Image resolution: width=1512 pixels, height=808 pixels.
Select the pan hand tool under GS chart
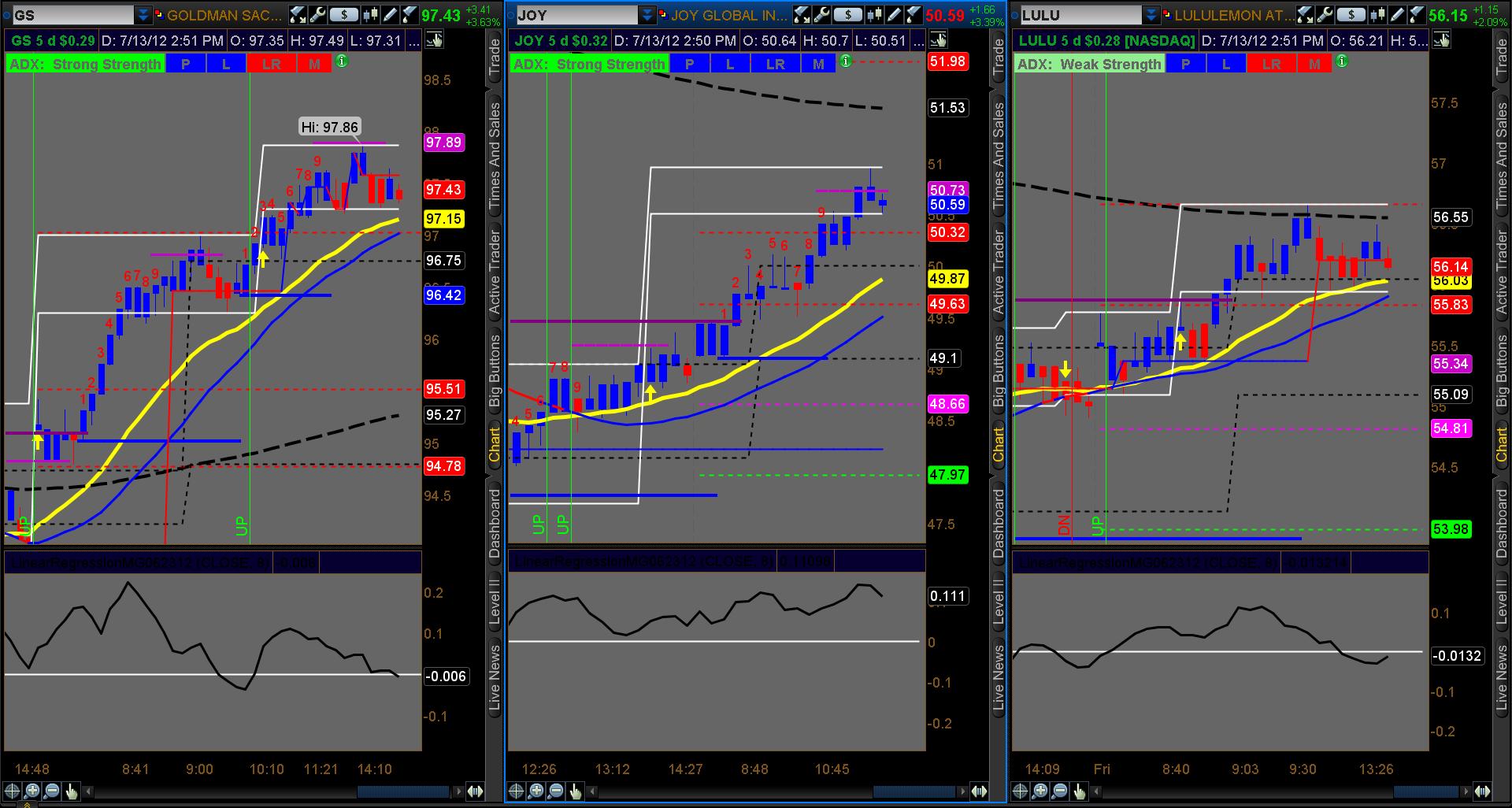coord(72,791)
